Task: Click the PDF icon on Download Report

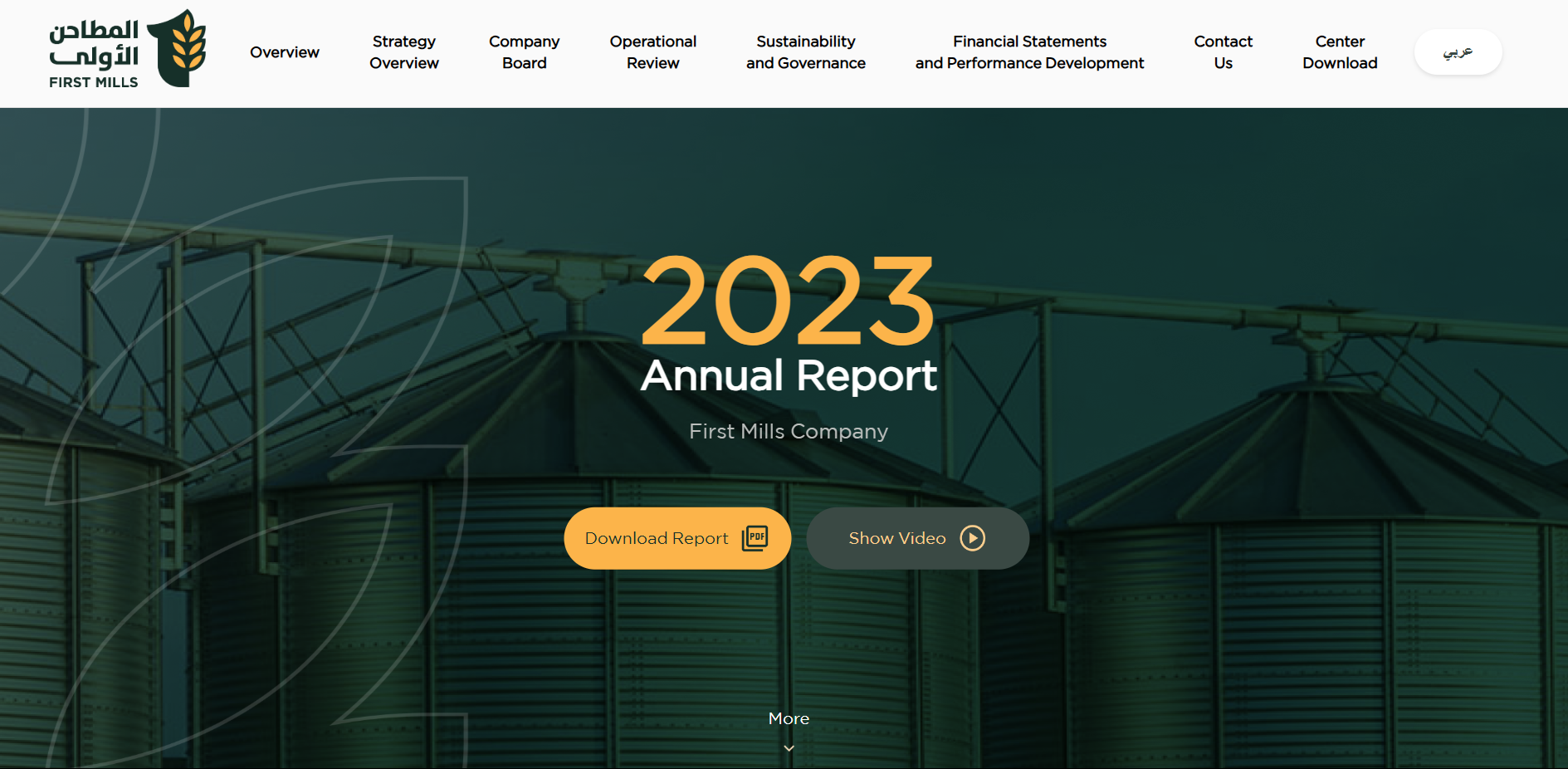Action: click(x=755, y=538)
